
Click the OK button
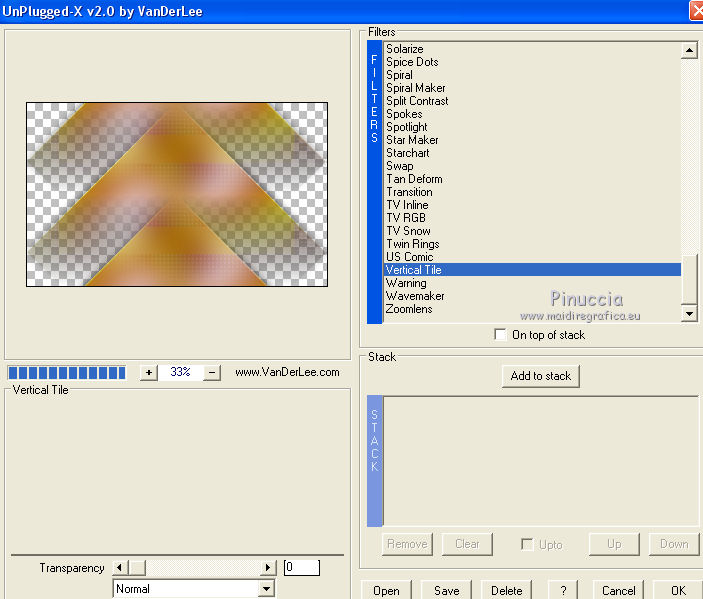tap(678, 590)
